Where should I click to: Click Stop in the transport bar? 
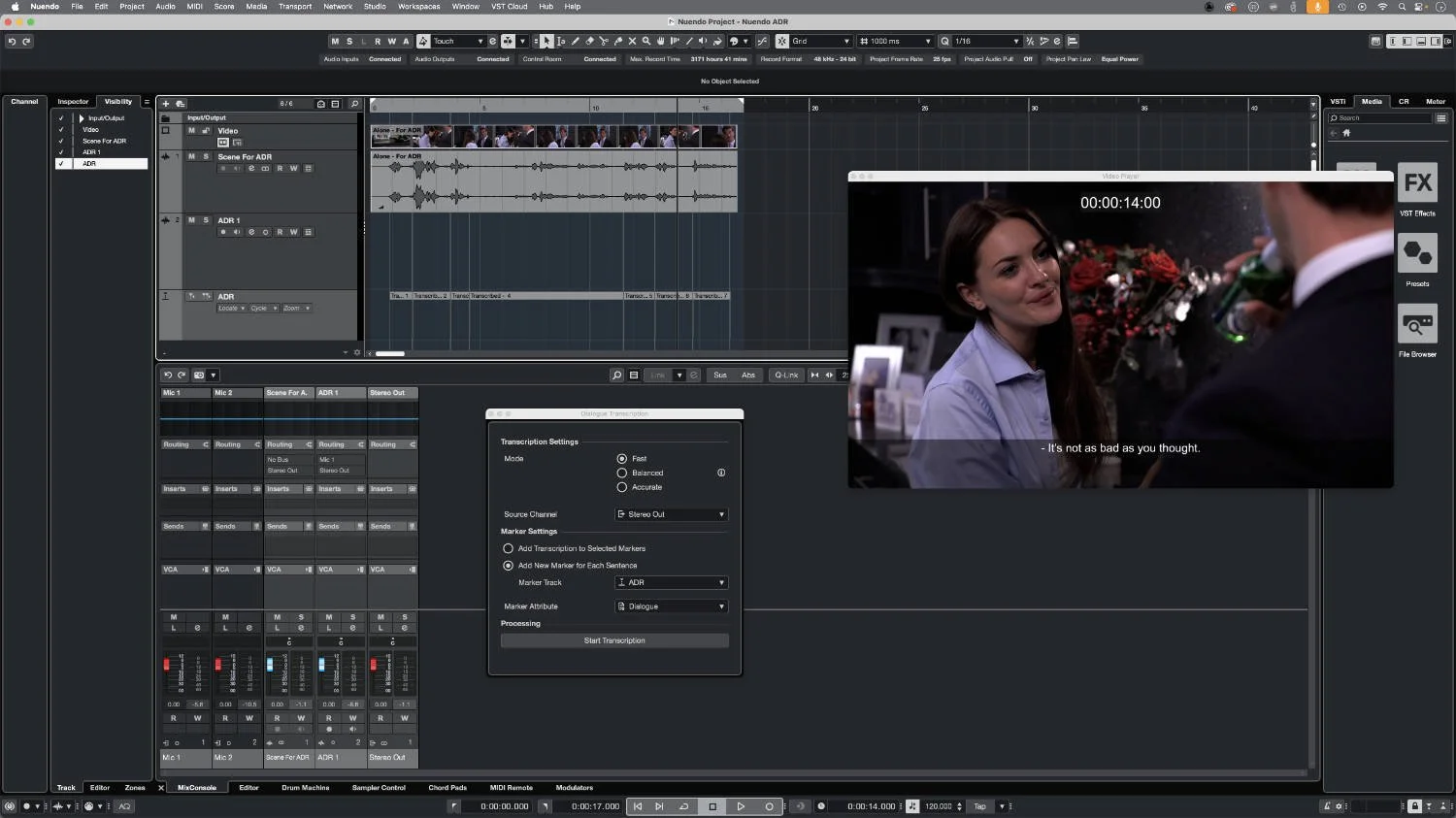[712, 806]
